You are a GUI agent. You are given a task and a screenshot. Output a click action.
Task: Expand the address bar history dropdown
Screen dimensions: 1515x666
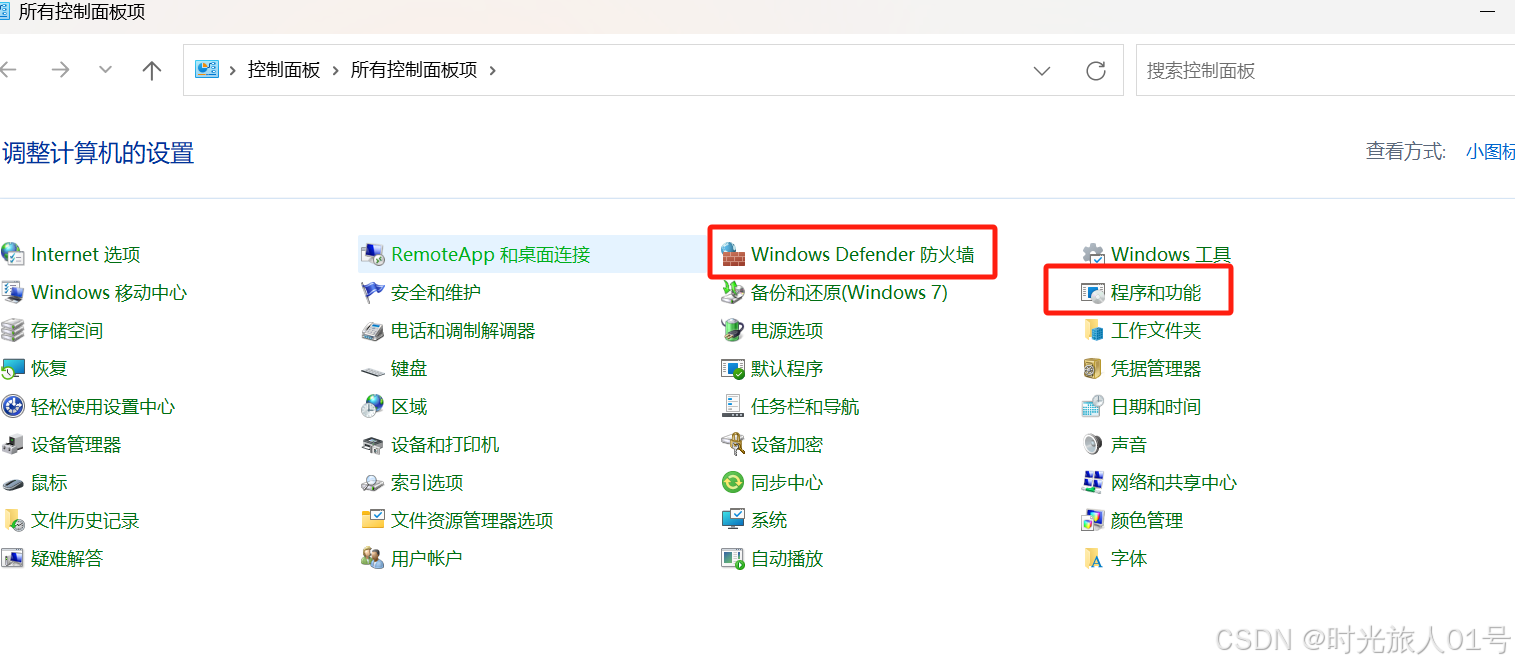coord(1042,71)
